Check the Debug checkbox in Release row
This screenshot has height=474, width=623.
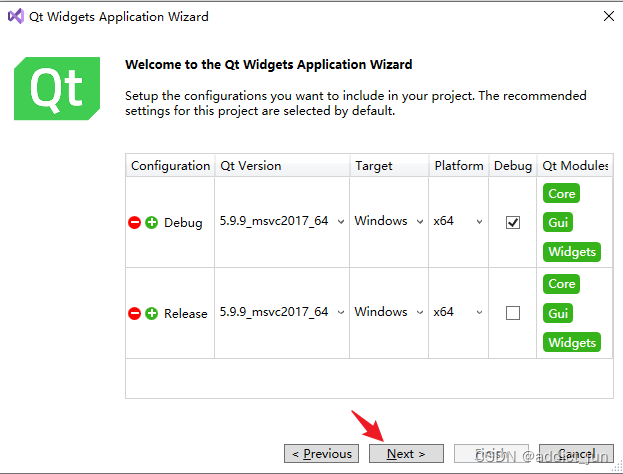click(x=513, y=313)
